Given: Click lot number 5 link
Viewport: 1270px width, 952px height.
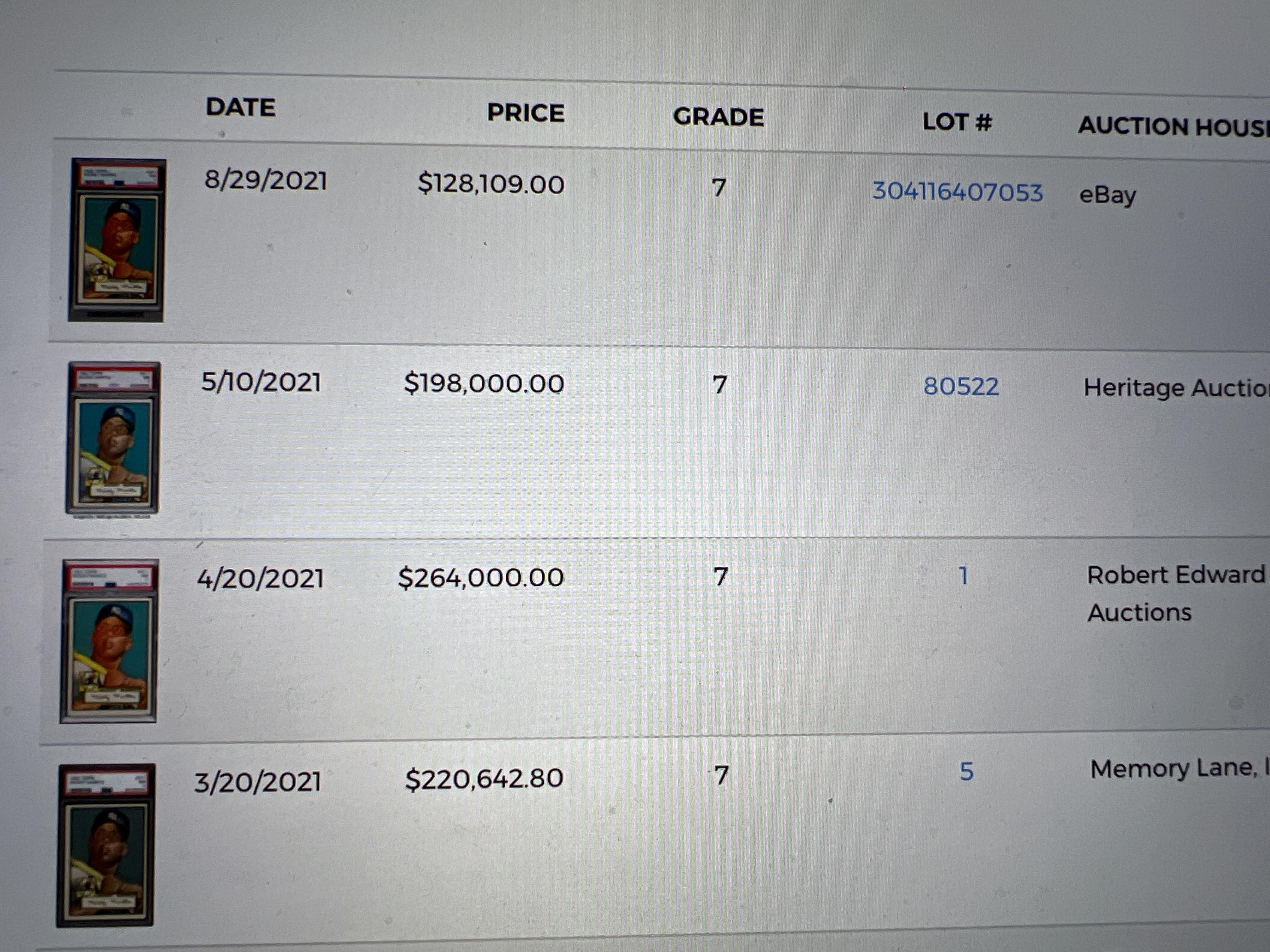Looking at the screenshot, I should coord(966,771).
